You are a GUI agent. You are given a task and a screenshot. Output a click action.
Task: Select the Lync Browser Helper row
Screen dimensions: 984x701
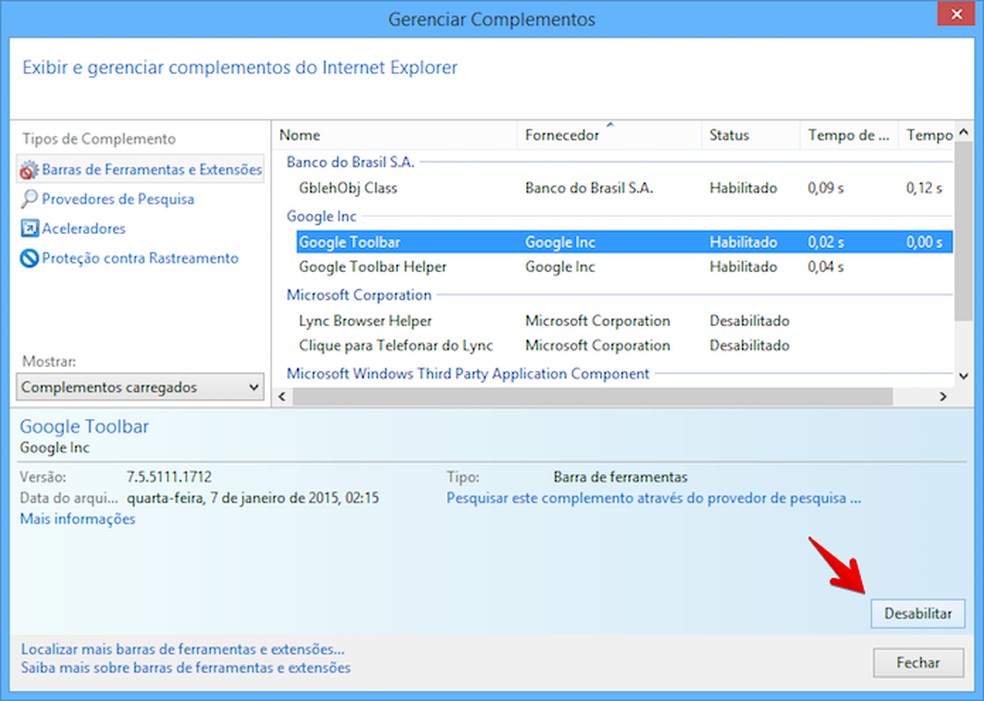coord(624,321)
